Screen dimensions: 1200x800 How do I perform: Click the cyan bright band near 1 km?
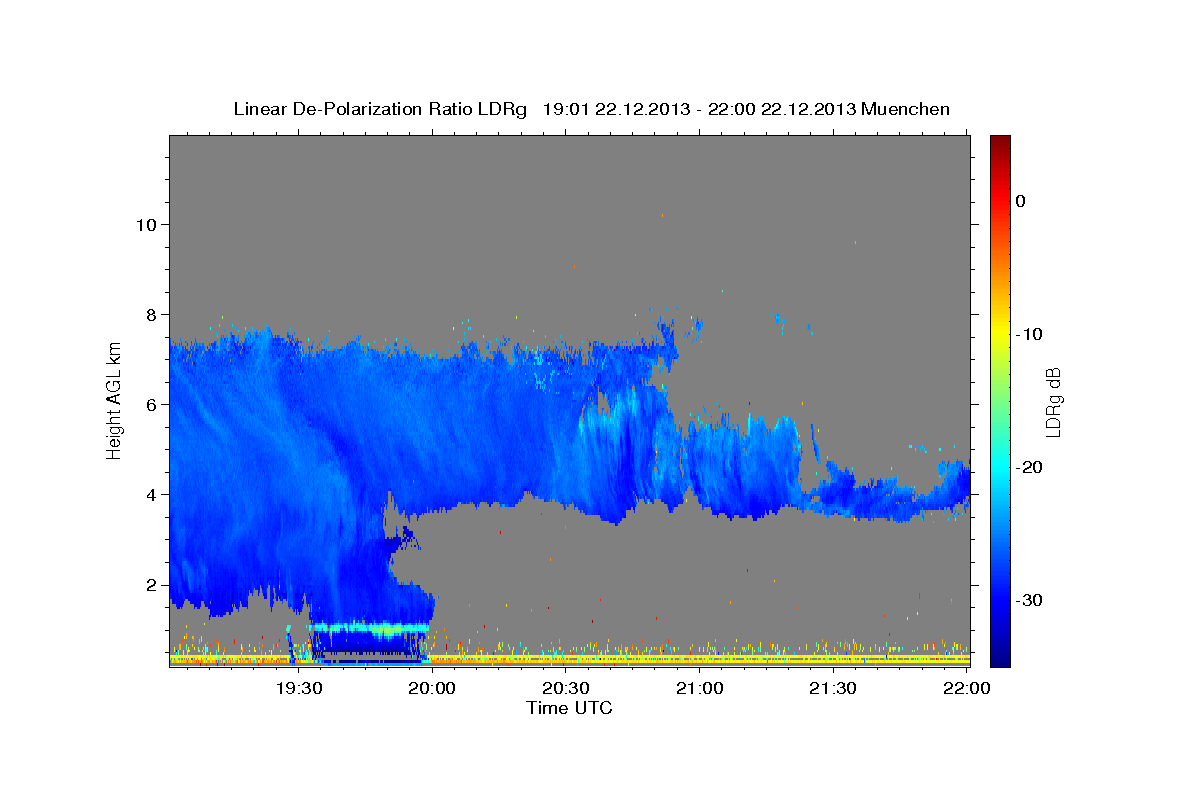369,628
